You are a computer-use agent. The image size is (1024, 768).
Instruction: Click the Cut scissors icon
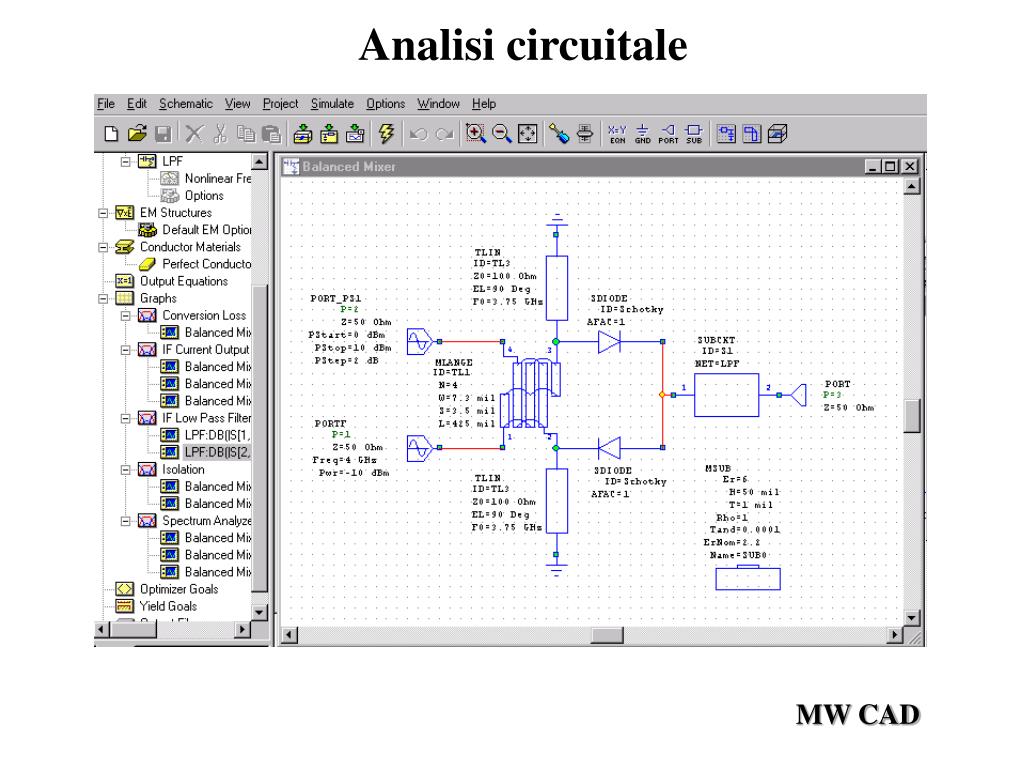point(220,134)
